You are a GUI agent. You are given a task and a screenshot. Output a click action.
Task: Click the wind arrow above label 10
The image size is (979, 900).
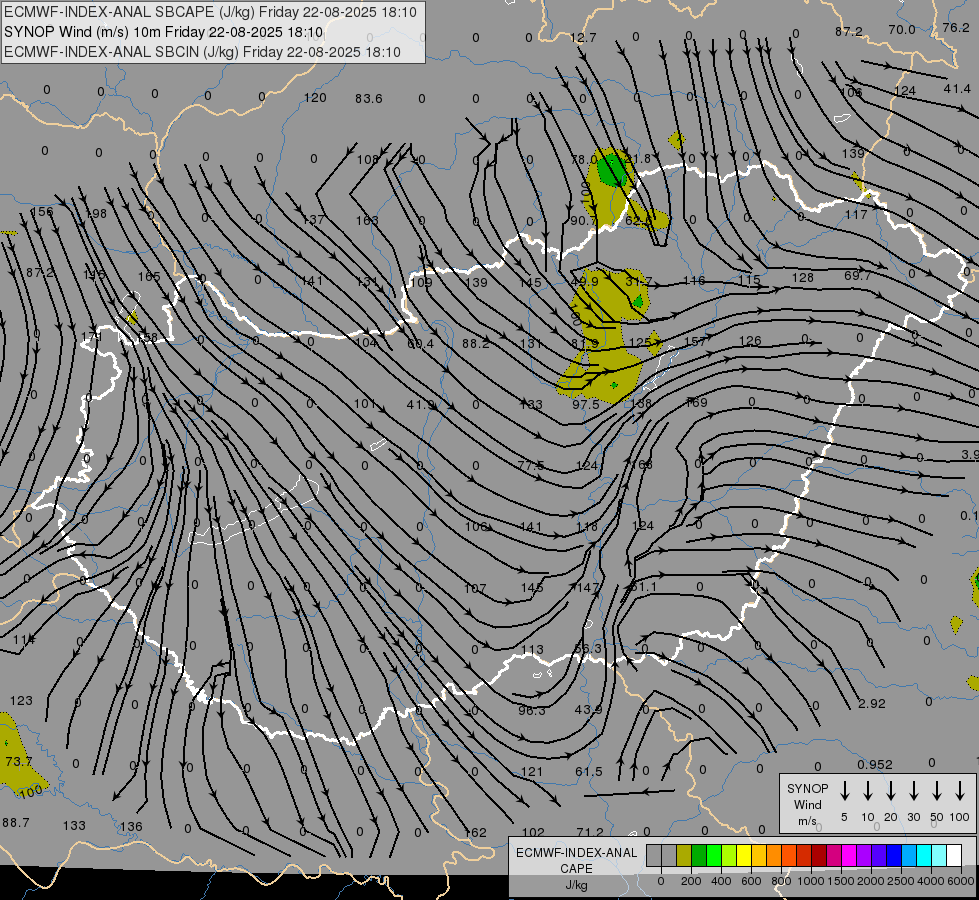click(x=868, y=791)
